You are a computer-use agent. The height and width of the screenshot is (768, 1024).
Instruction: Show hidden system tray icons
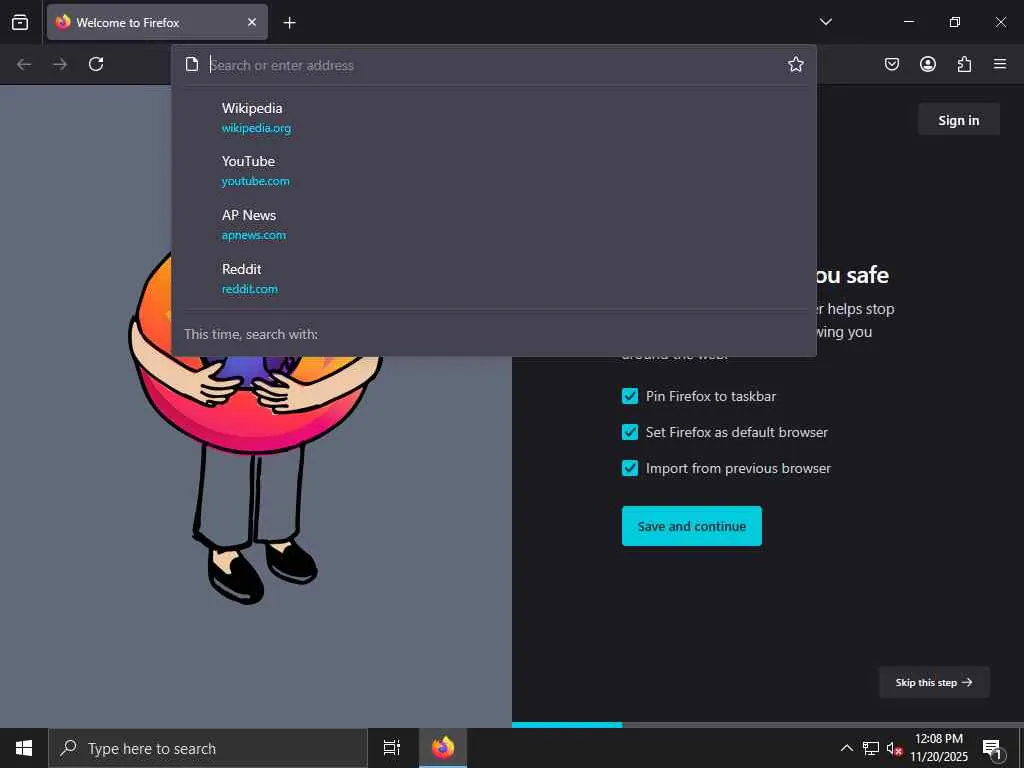pos(846,748)
